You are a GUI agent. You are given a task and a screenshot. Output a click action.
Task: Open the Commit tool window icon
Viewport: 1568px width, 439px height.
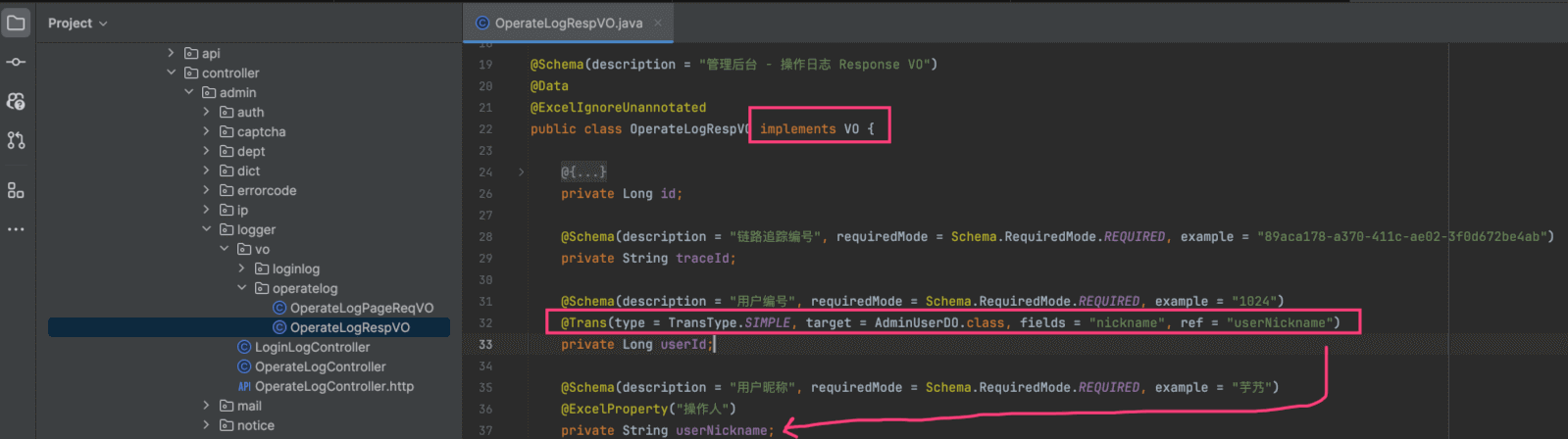[x=16, y=62]
